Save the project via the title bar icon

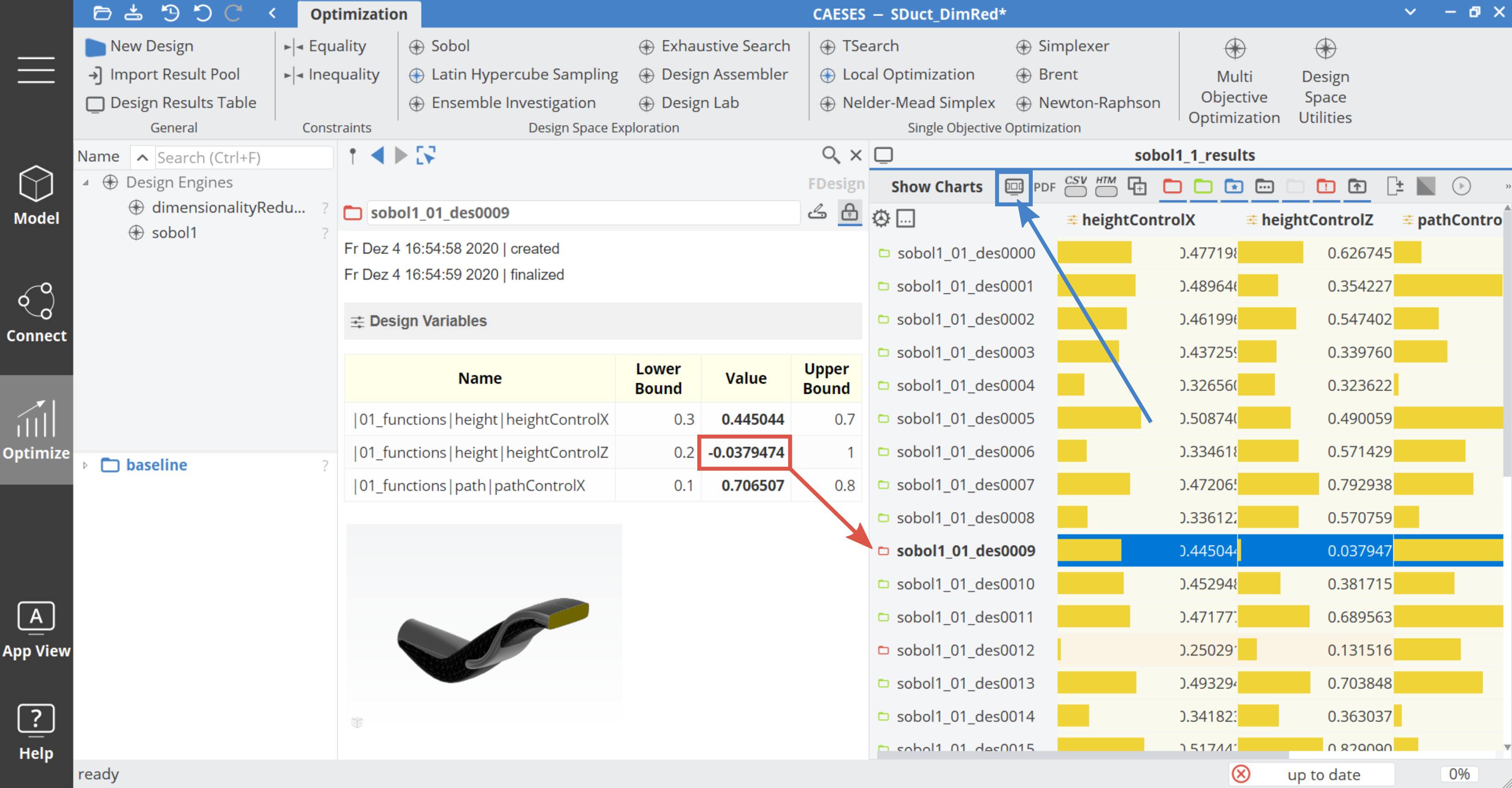click(x=134, y=13)
